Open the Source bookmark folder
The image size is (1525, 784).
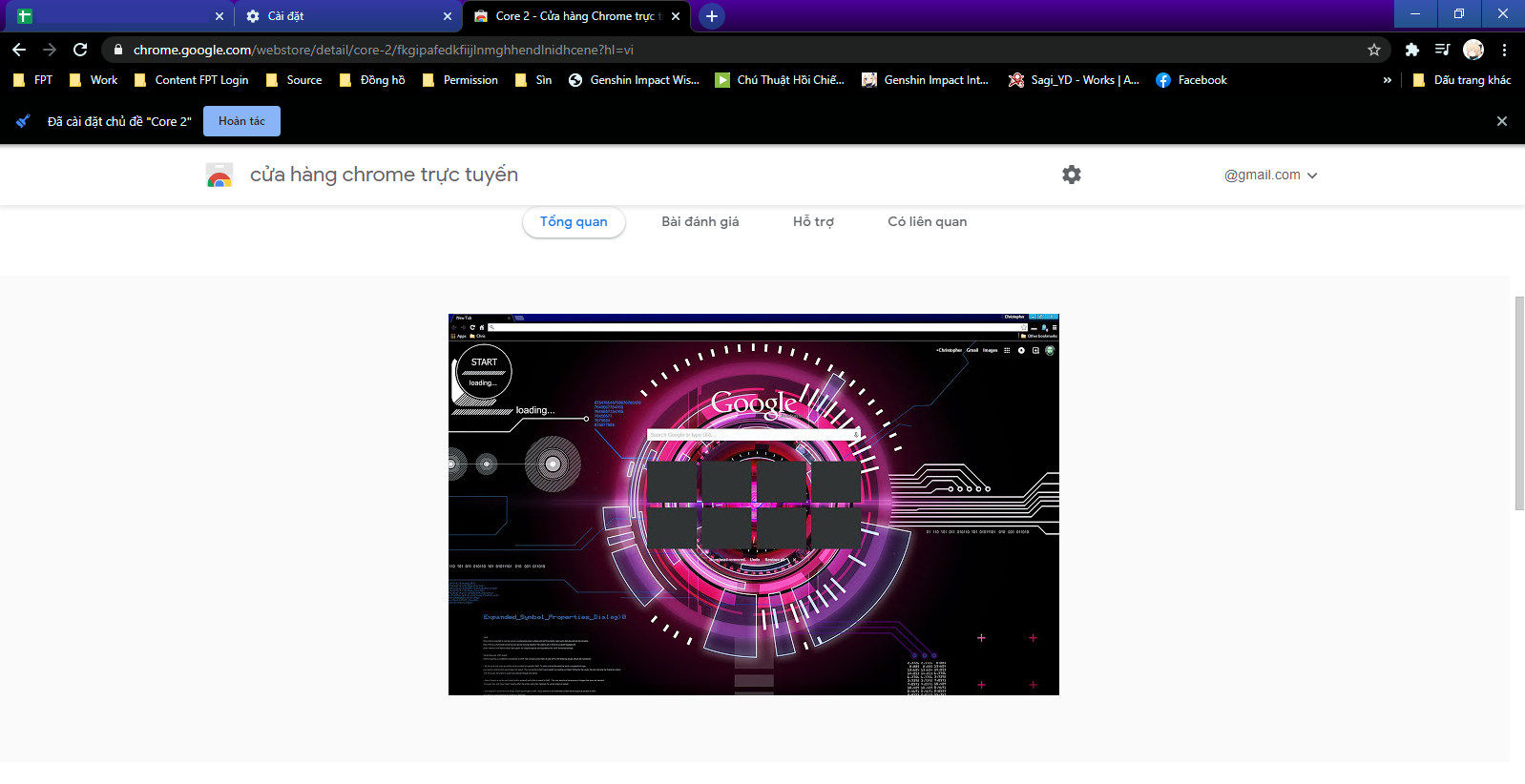(x=293, y=80)
